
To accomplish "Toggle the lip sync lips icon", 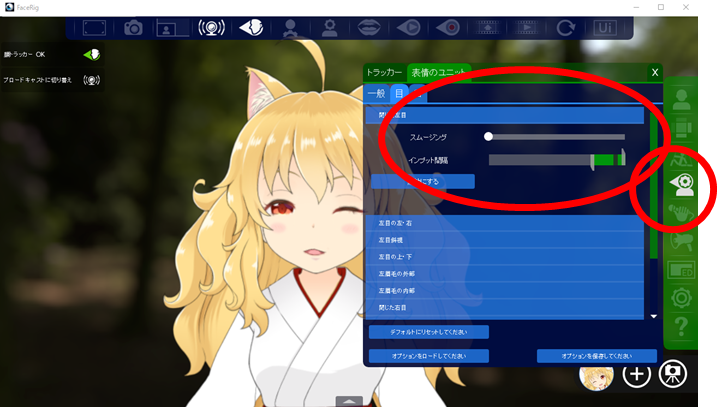I will coord(369,28).
